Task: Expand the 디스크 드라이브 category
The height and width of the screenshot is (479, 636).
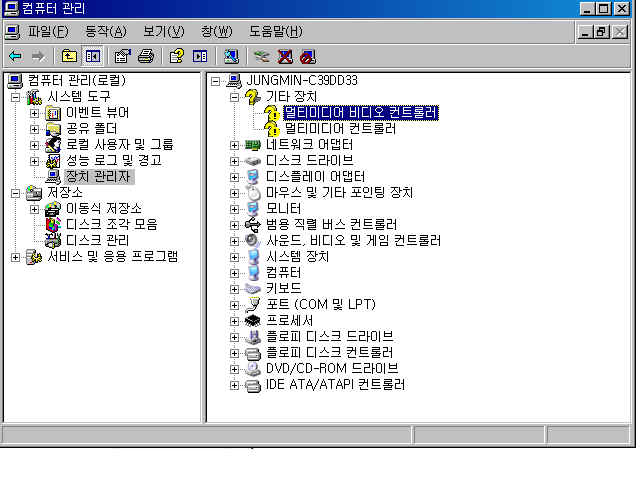Action: pyautogui.click(x=234, y=161)
